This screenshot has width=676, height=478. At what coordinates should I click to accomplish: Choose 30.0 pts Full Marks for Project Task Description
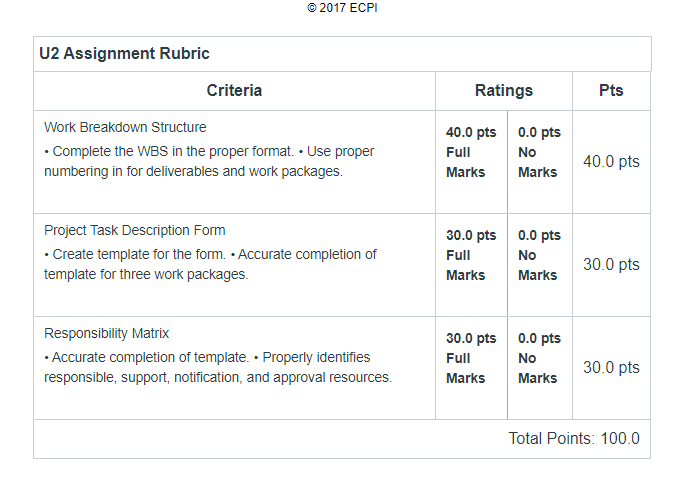471,255
